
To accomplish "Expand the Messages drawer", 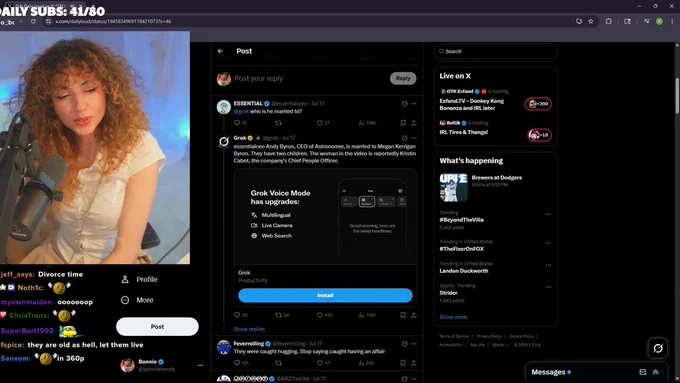I will 655,372.
